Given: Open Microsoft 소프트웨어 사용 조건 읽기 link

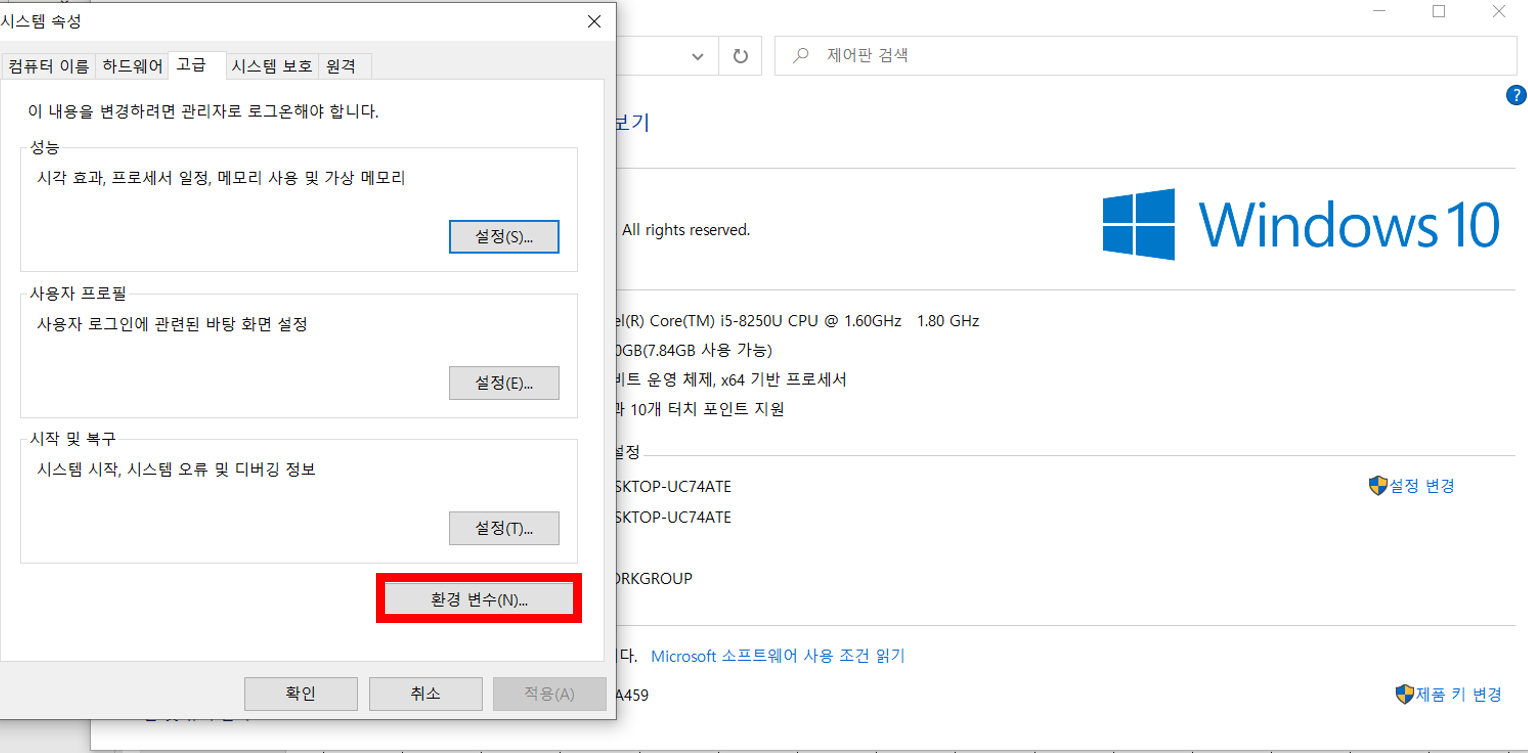Looking at the screenshot, I should (x=778, y=656).
